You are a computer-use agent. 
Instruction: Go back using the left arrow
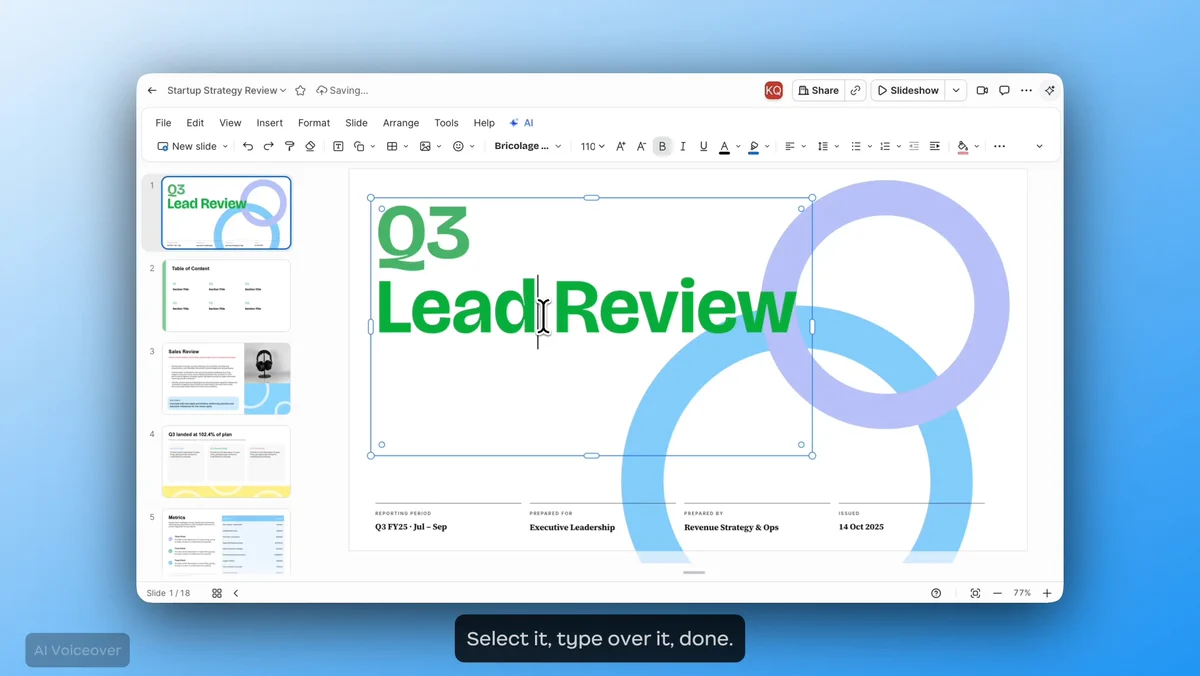152,90
